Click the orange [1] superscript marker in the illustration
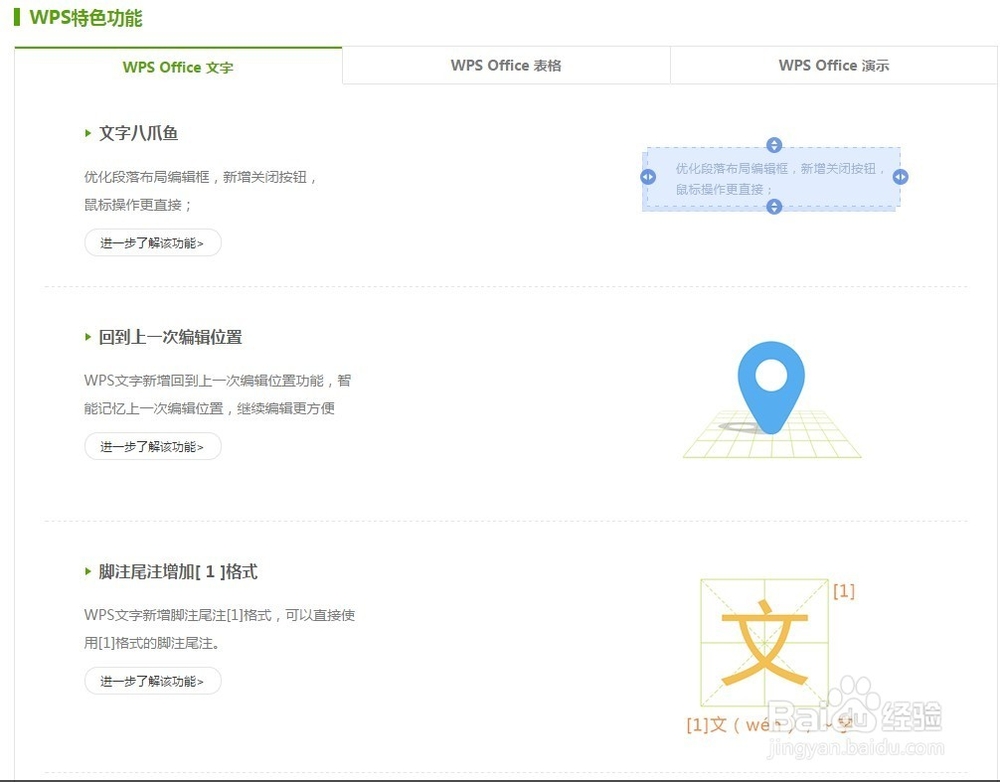This screenshot has height=782, width=1000. coord(844,591)
